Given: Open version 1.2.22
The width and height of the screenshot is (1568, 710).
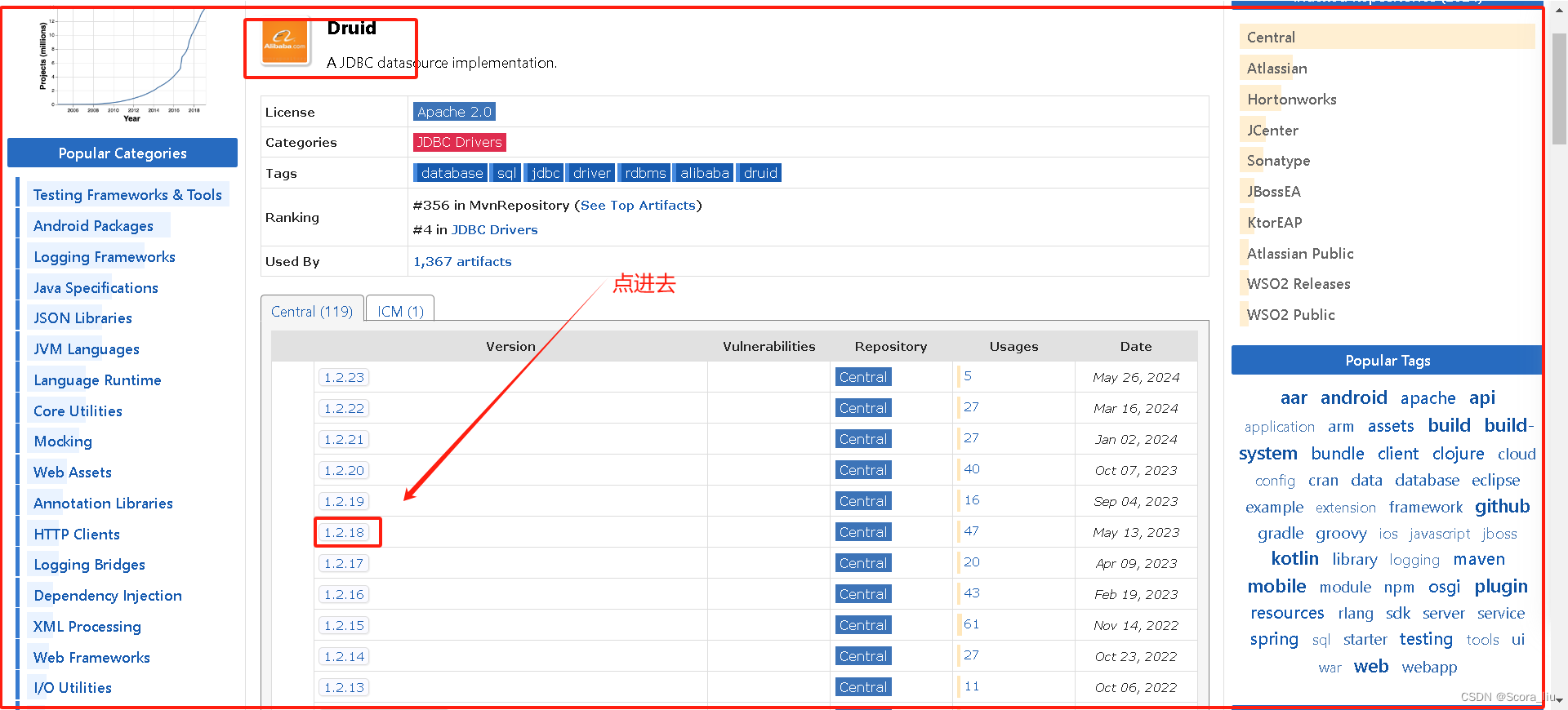Looking at the screenshot, I should 344,408.
